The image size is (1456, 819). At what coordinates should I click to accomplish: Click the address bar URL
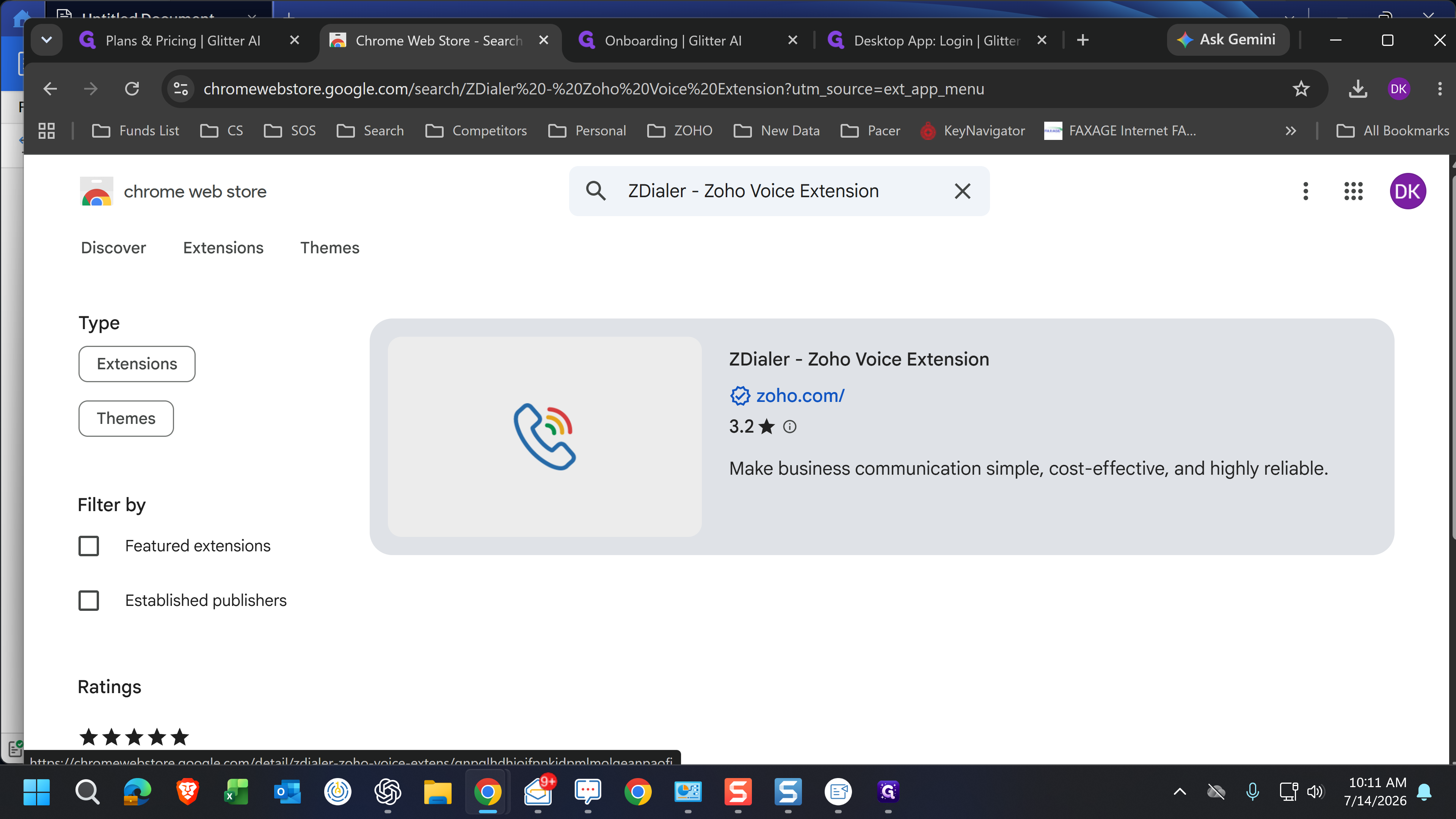593,89
